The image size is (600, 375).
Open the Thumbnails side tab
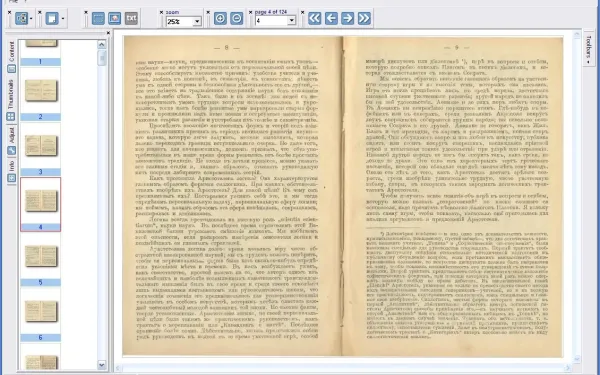pyautogui.click(x=11, y=99)
